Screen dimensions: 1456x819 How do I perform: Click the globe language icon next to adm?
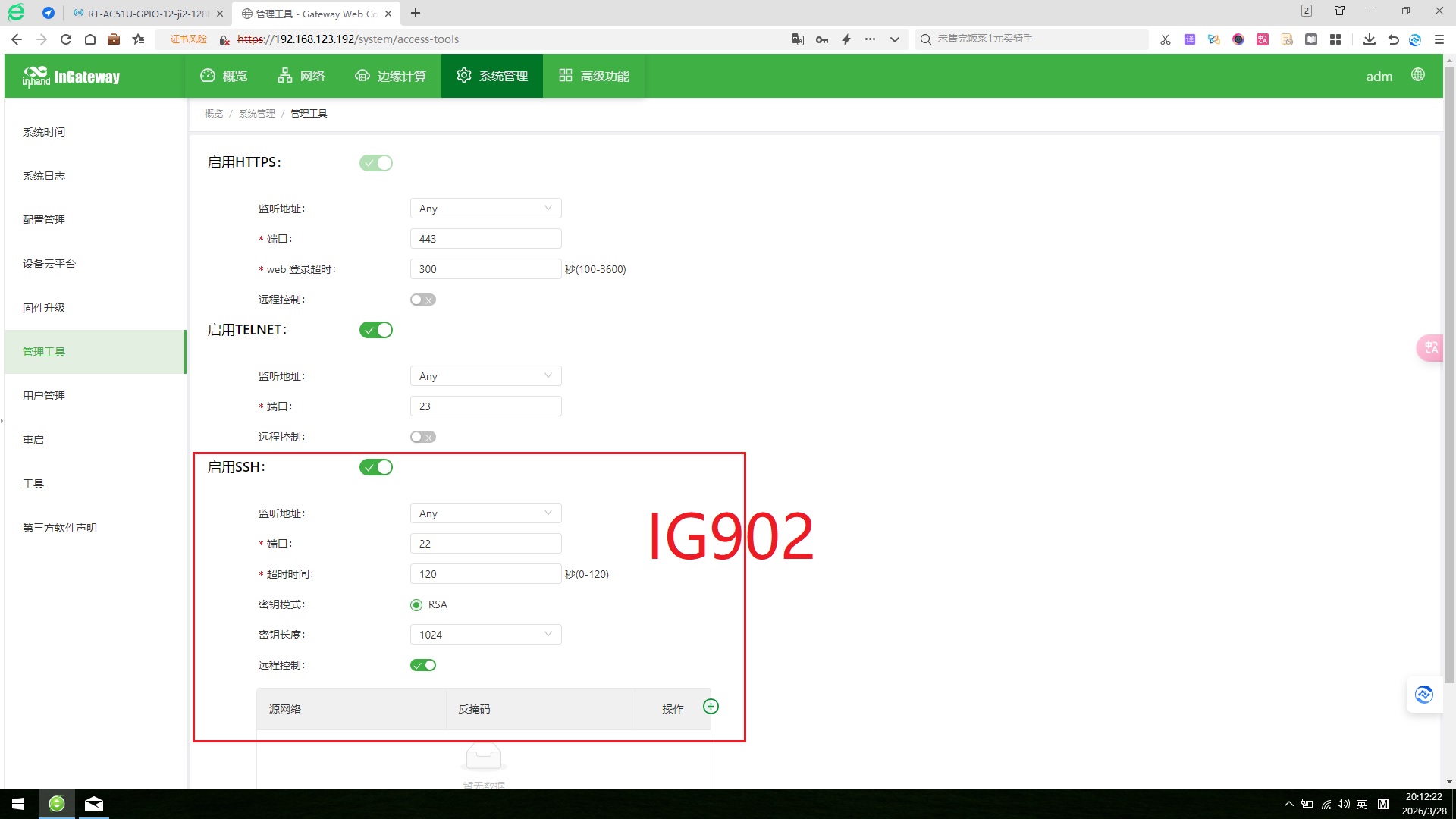coord(1417,75)
